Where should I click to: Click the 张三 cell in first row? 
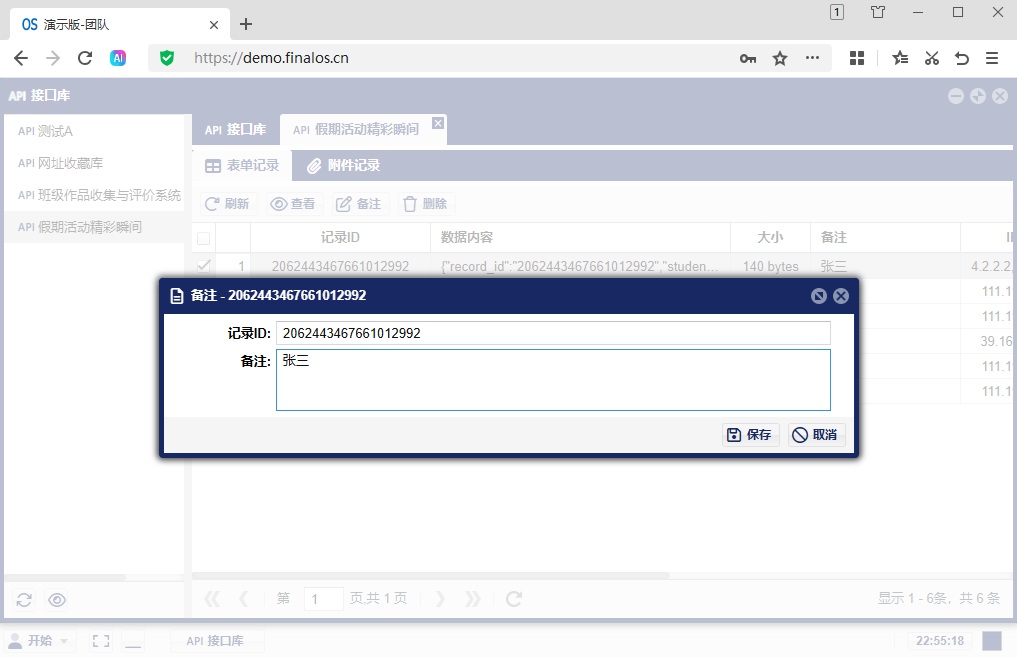click(885, 266)
